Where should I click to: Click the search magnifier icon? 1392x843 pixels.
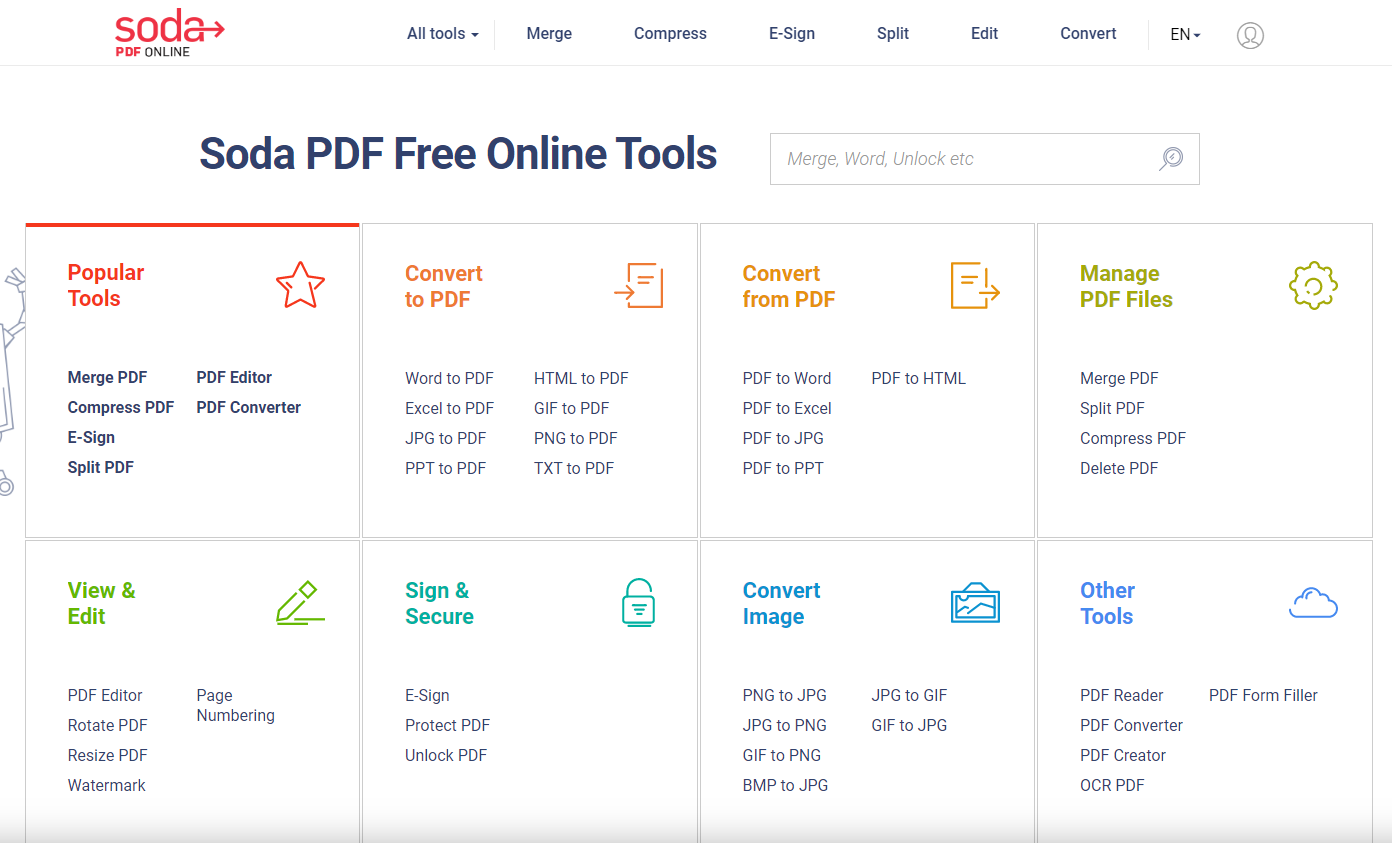pyautogui.click(x=1169, y=158)
